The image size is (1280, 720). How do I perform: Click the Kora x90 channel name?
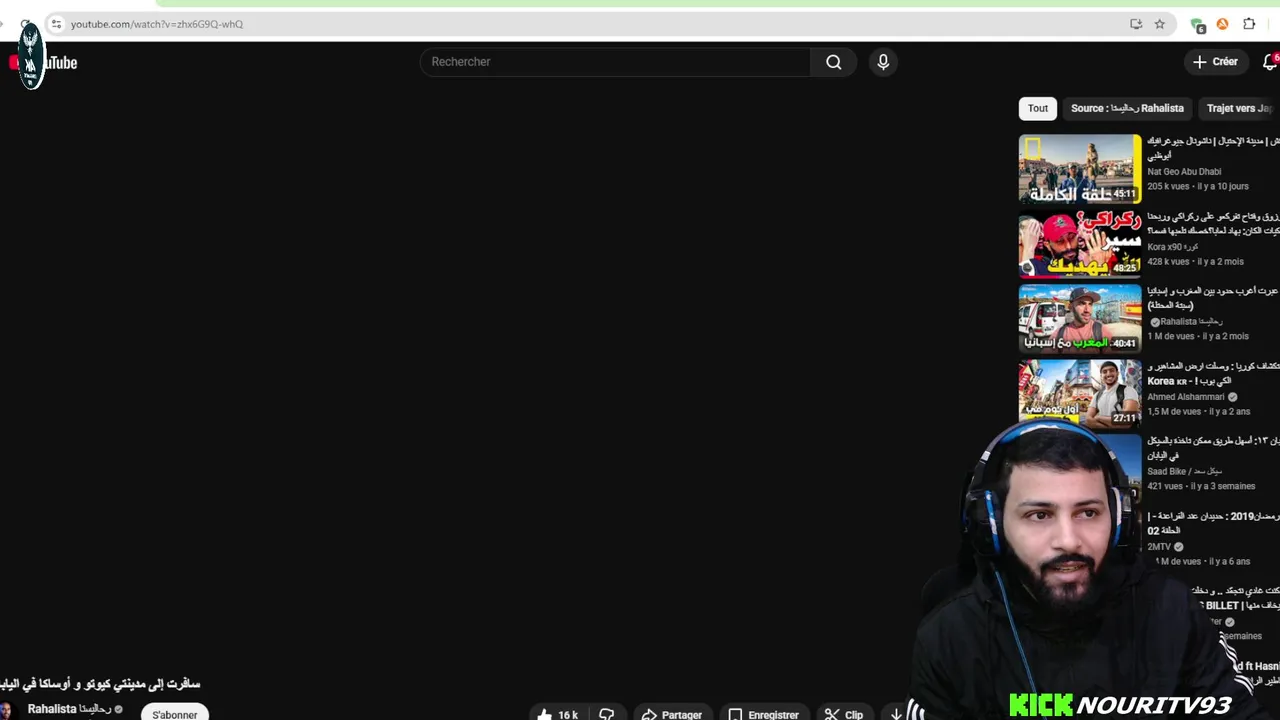1173,247
